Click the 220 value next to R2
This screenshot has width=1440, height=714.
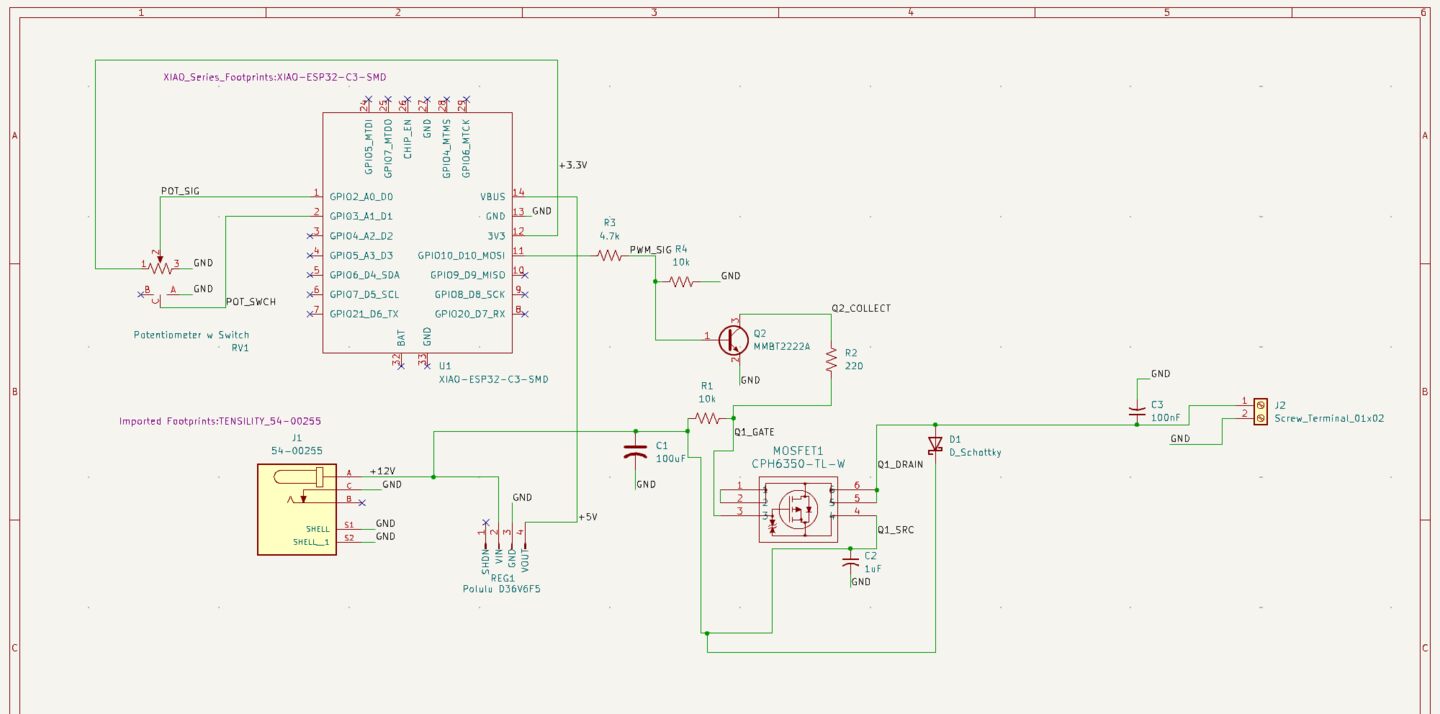[x=853, y=366]
